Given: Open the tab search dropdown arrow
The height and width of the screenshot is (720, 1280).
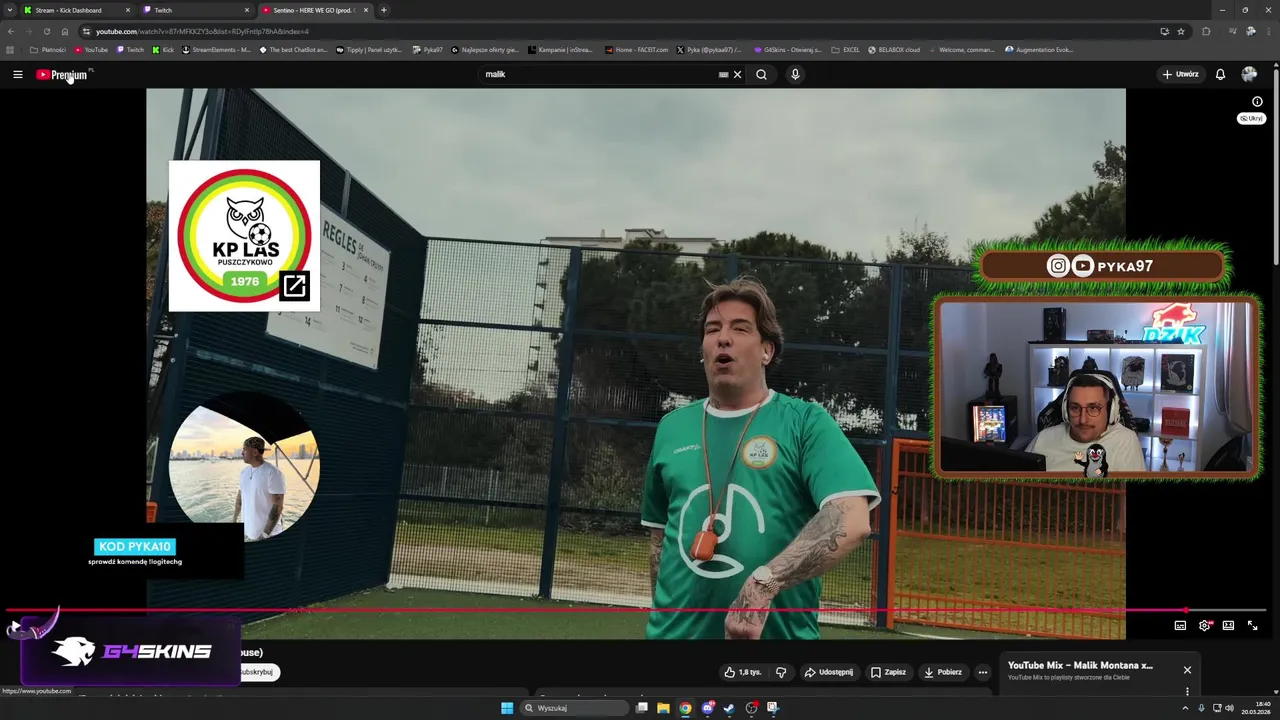Looking at the screenshot, I should (x=9, y=10).
